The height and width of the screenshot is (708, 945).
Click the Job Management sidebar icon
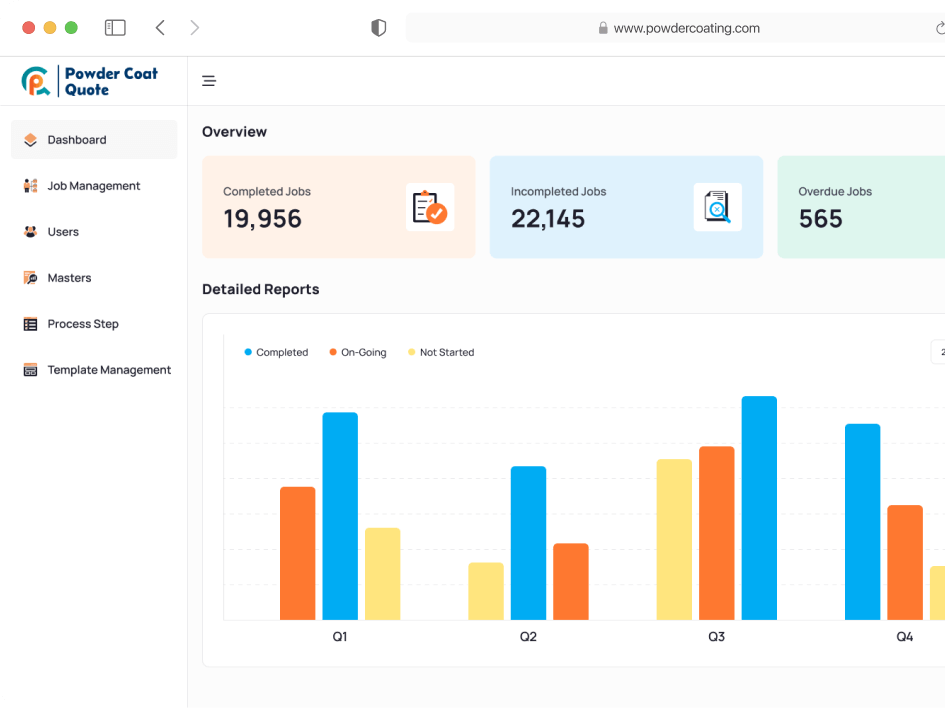[30, 186]
